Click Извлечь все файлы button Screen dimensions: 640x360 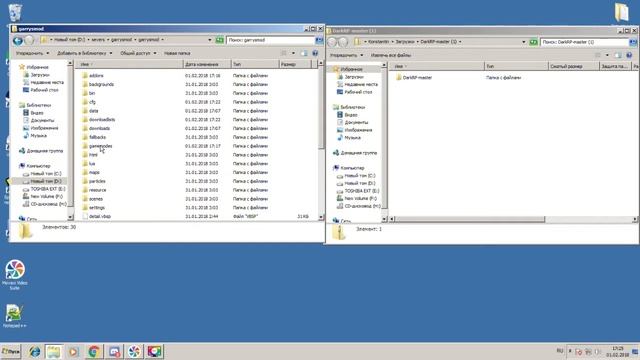[391, 55]
